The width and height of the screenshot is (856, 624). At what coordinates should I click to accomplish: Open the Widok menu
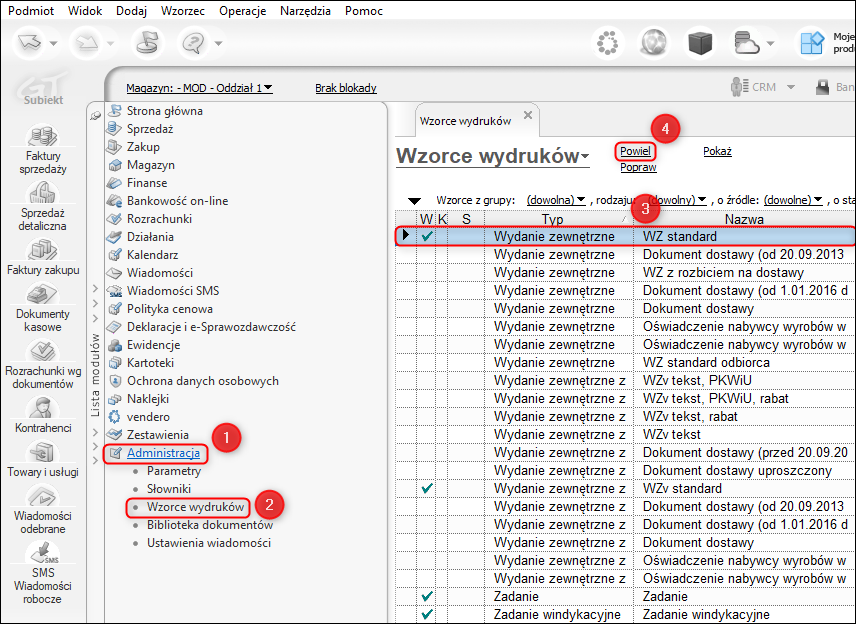[85, 11]
